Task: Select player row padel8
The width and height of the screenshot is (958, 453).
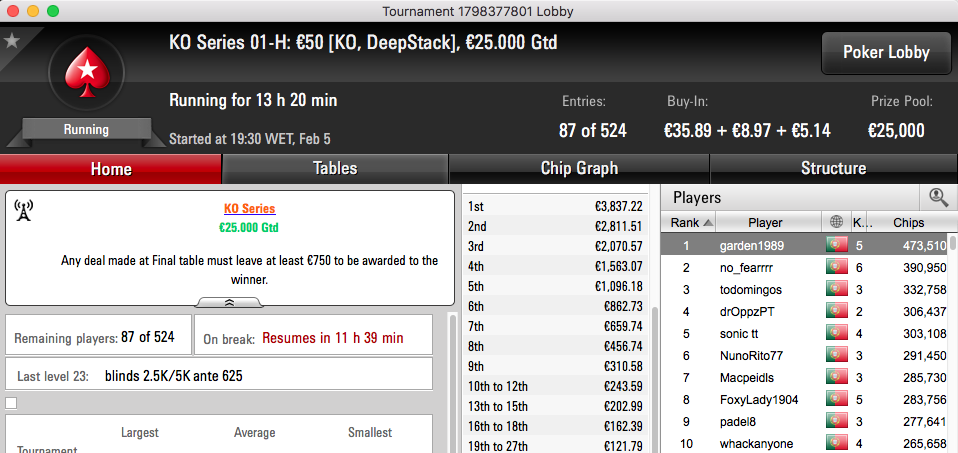Action: 805,422
